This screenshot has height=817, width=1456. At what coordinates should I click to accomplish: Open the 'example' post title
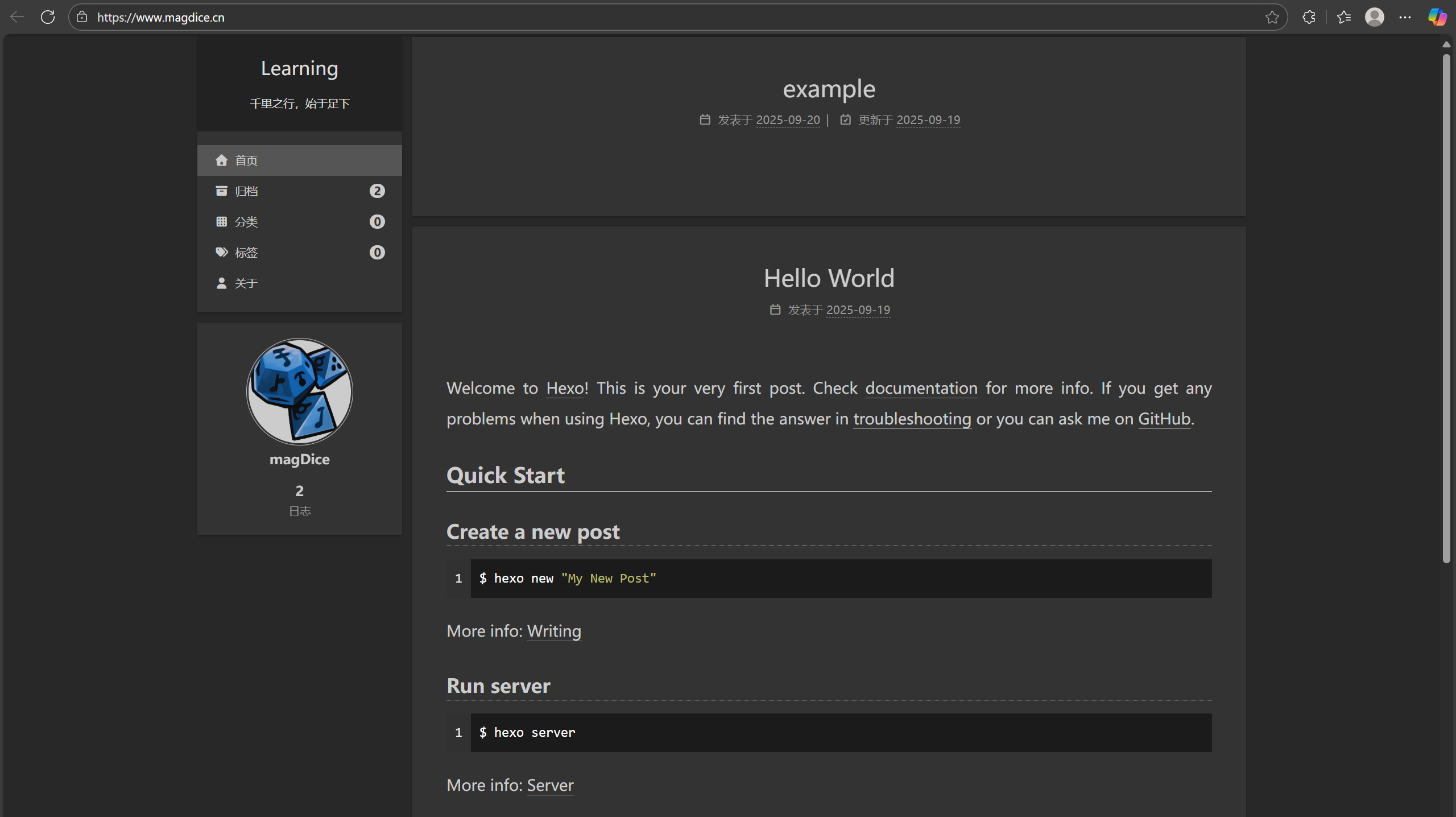pos(829,89)
